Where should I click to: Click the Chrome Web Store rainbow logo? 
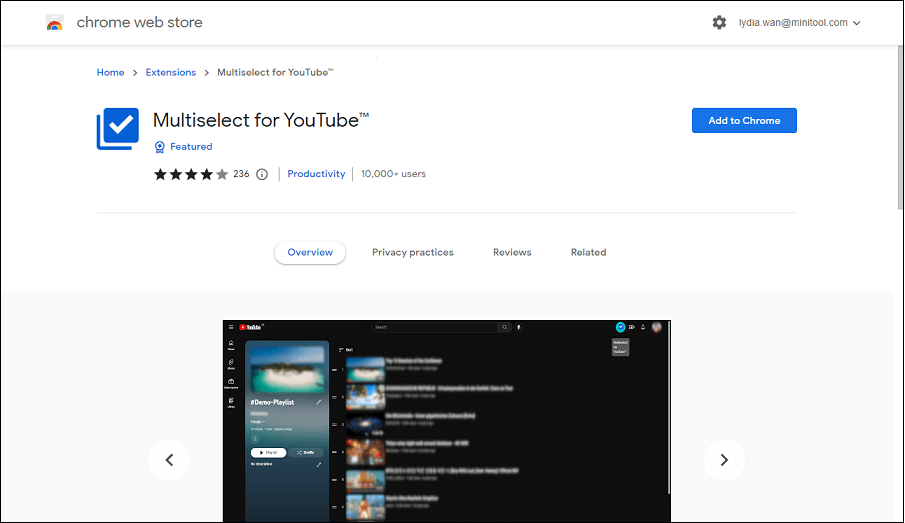coord(55,23)
